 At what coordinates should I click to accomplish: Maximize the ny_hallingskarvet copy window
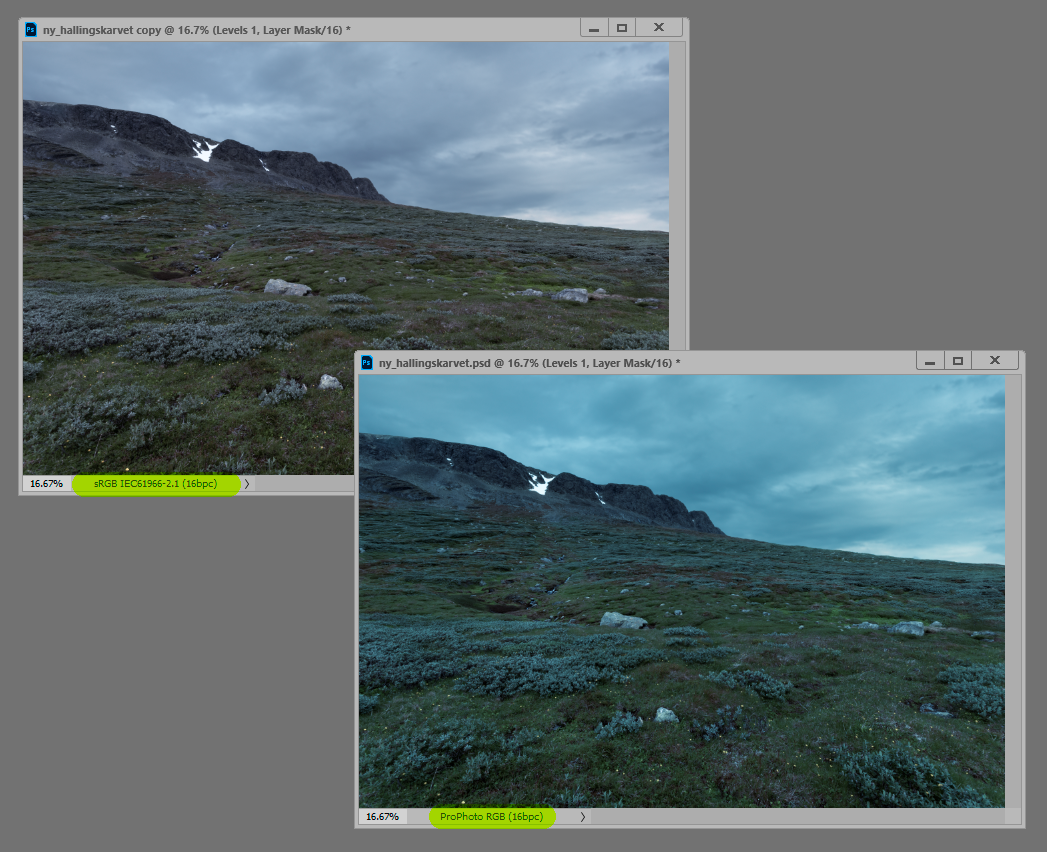(622, 27)
